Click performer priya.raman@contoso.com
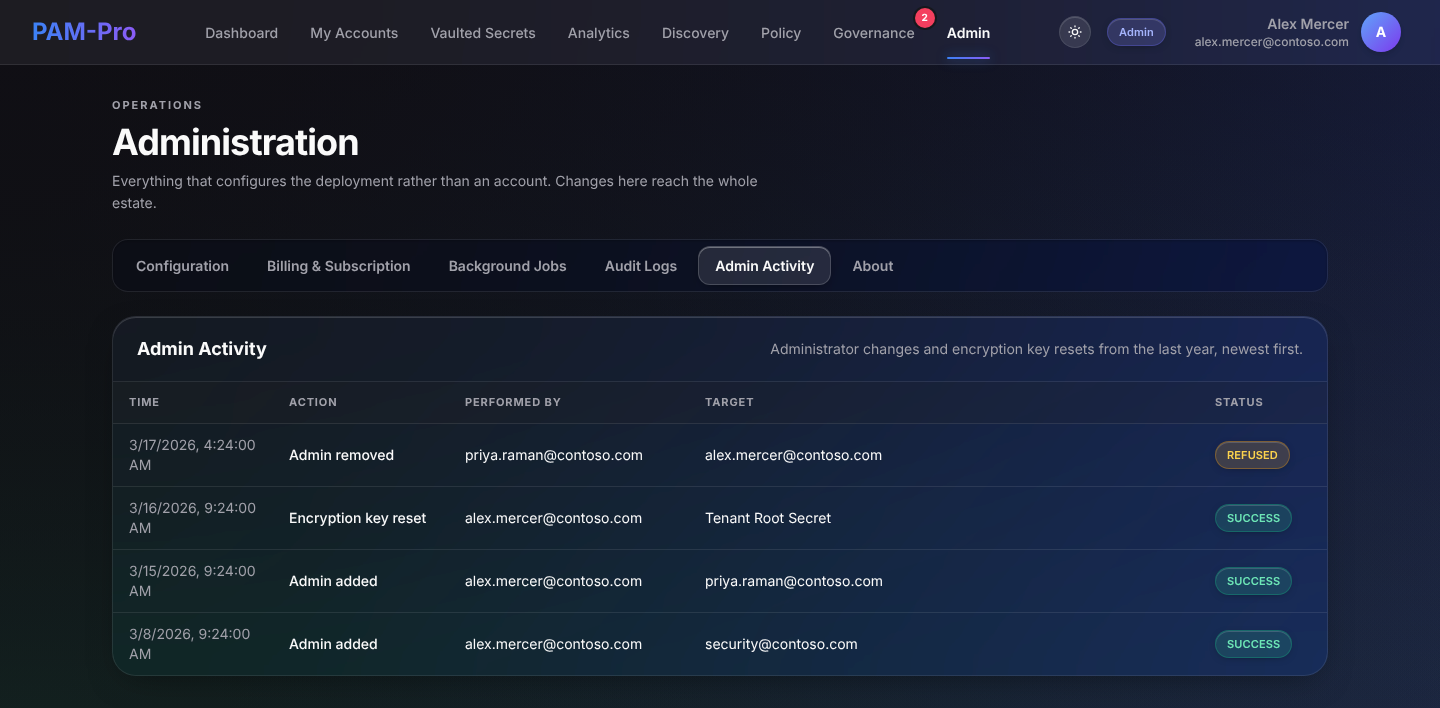 [554, 455]
